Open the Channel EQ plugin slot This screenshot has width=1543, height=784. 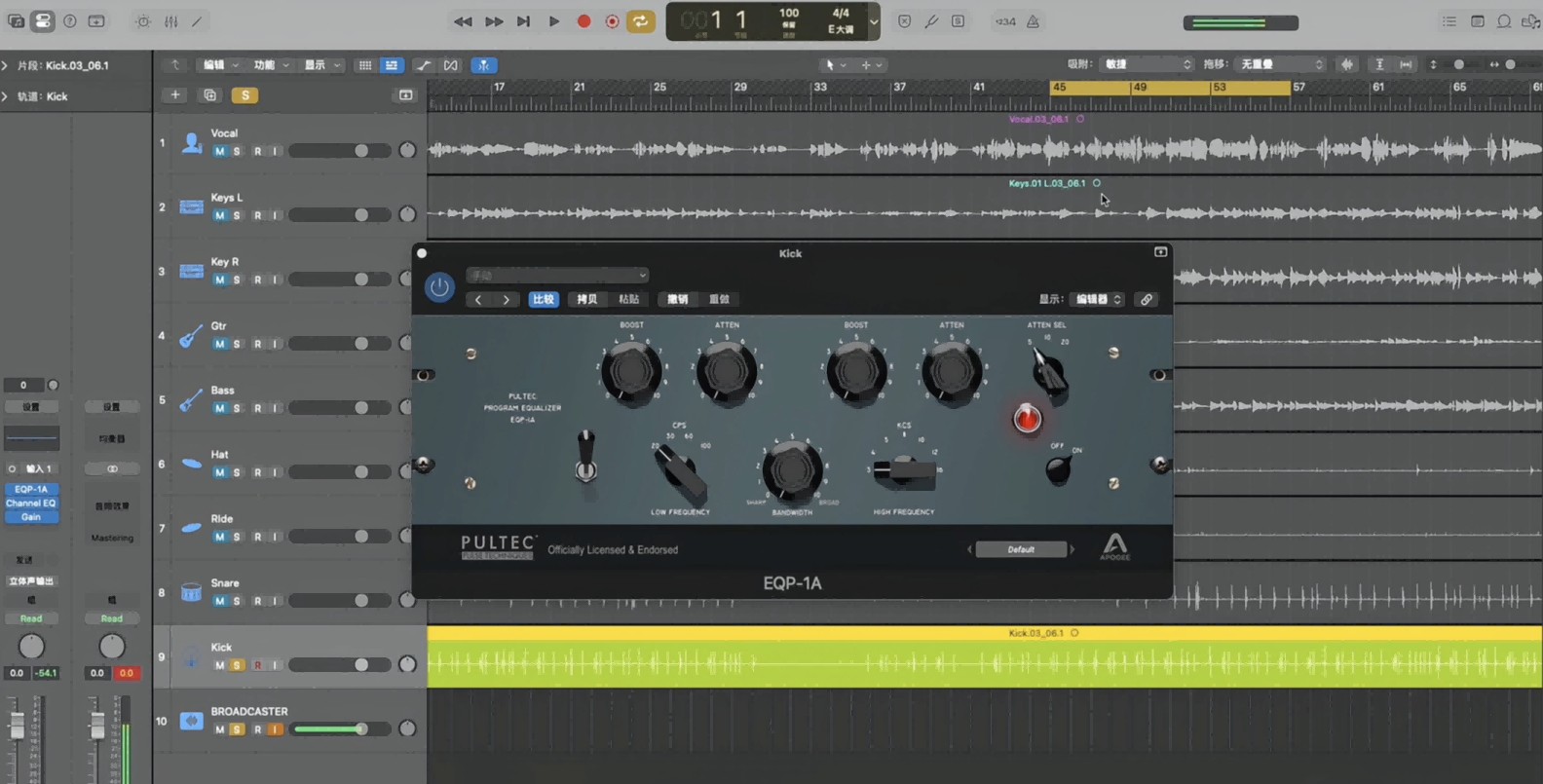coord(31,503)
